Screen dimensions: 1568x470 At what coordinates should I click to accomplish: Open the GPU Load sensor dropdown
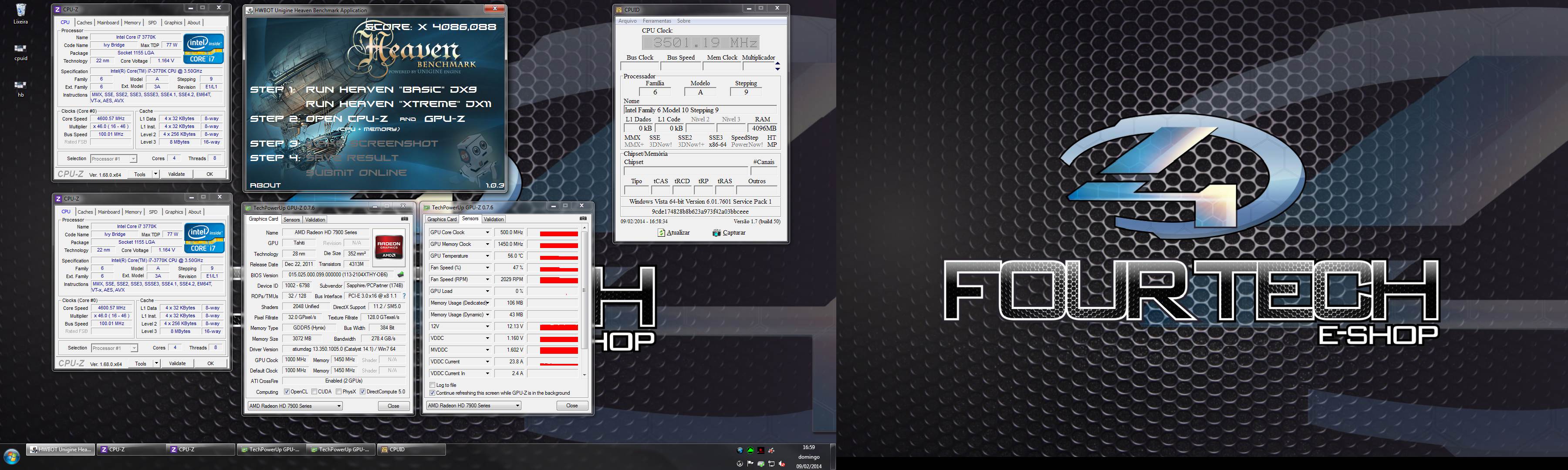(487, 291)
